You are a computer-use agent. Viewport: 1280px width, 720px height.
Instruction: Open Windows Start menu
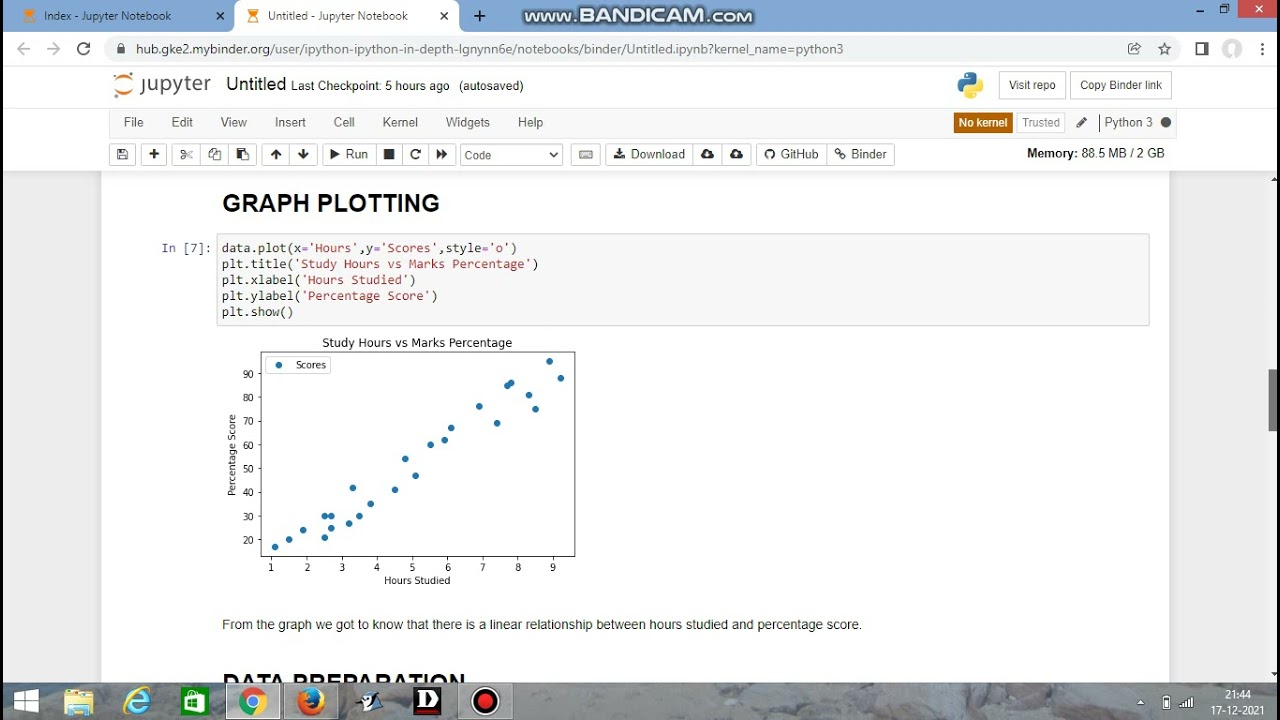point(26,702)
